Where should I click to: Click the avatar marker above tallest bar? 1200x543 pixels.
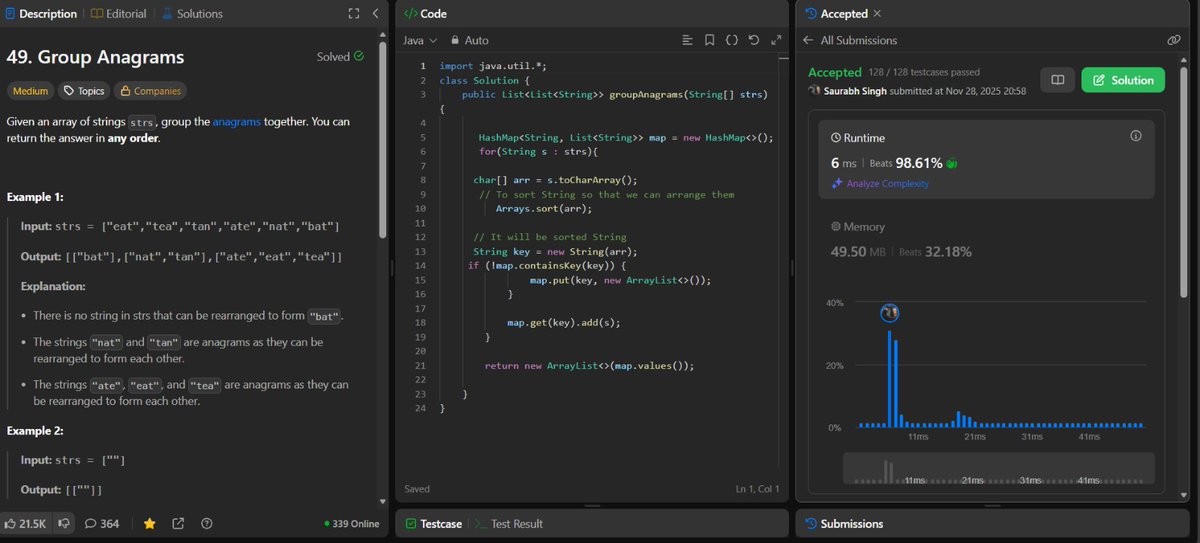pos(890,313)
